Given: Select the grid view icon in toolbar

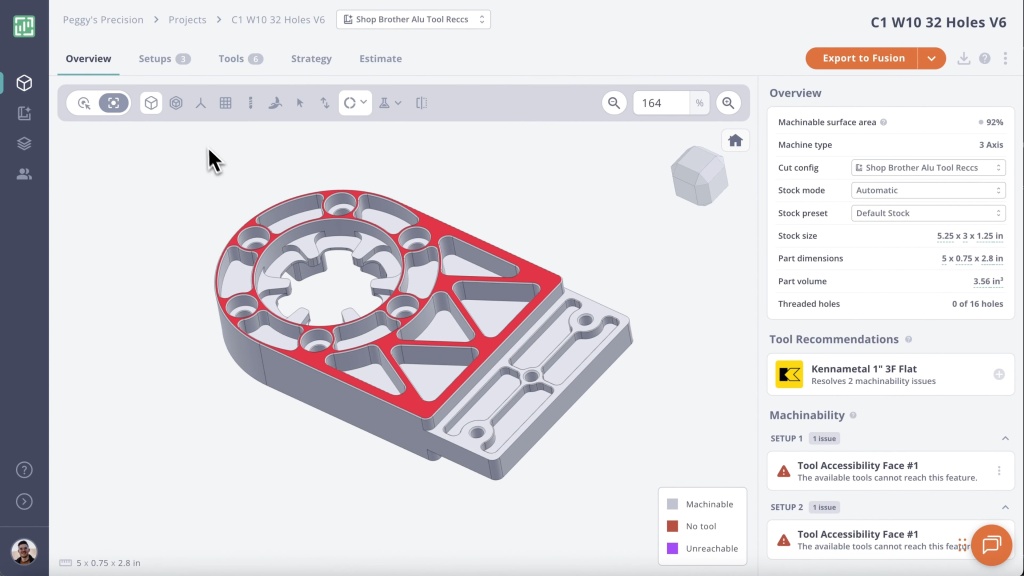Looking at the screenshot, I should [x=226, y=103].
